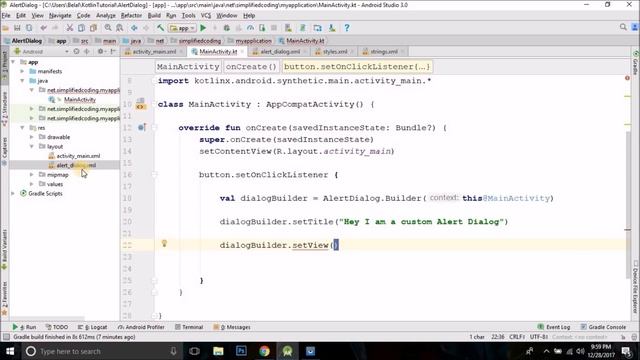
Task: Open the app run configuration dropdown
Action: tap(182, 28)
